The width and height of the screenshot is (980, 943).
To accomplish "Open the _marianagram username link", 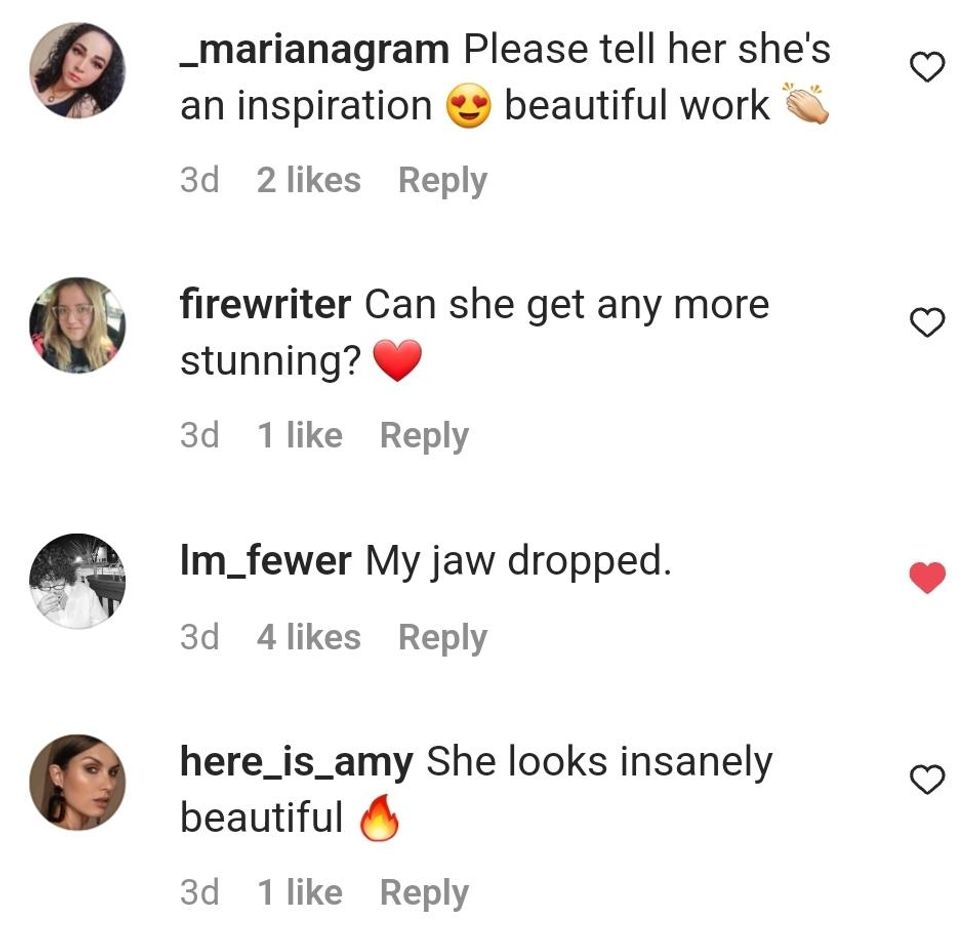I will click(x=314, y=49).
